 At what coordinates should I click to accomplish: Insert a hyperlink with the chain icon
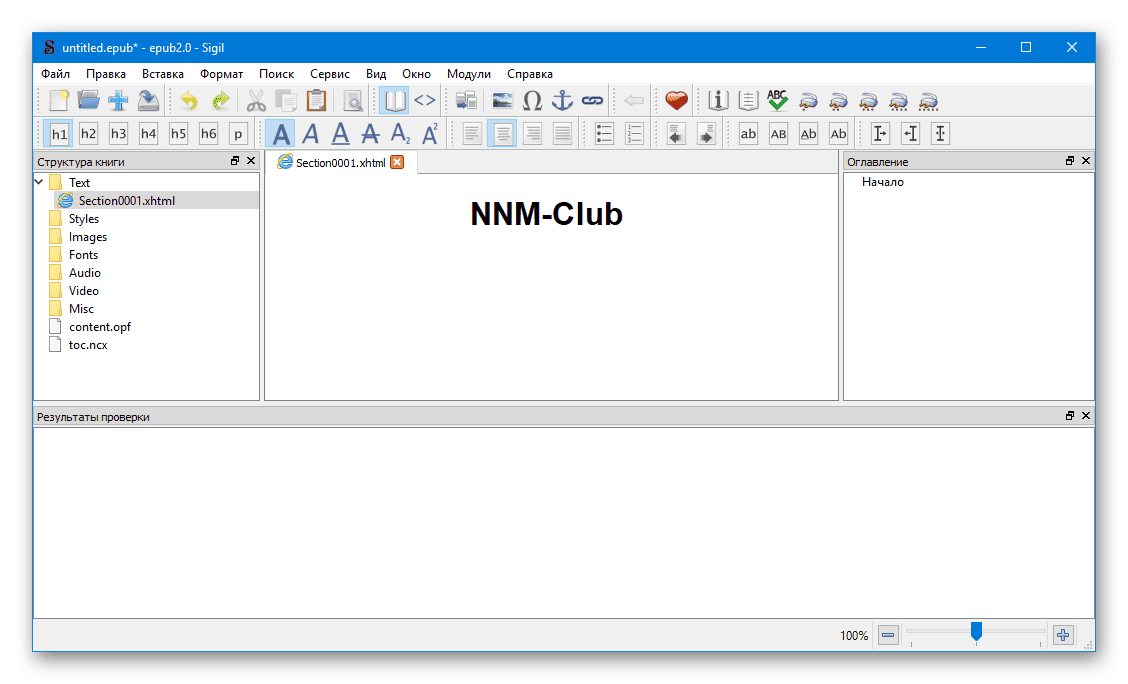592,101
